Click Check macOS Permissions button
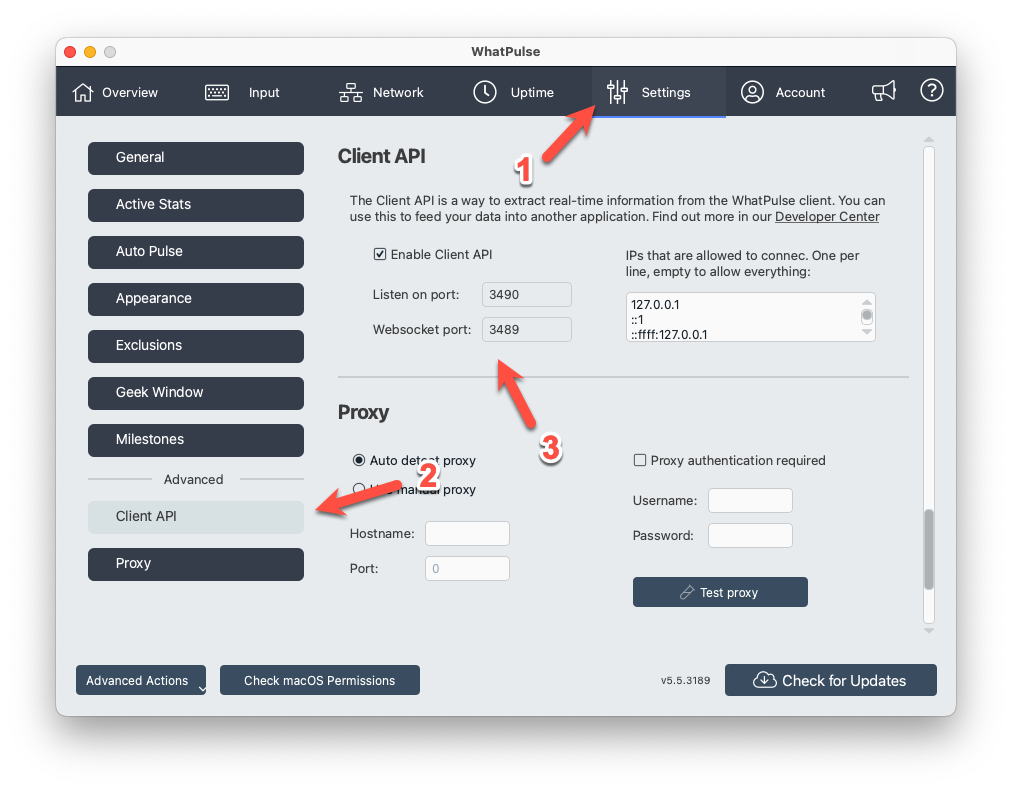 point(319,680)
